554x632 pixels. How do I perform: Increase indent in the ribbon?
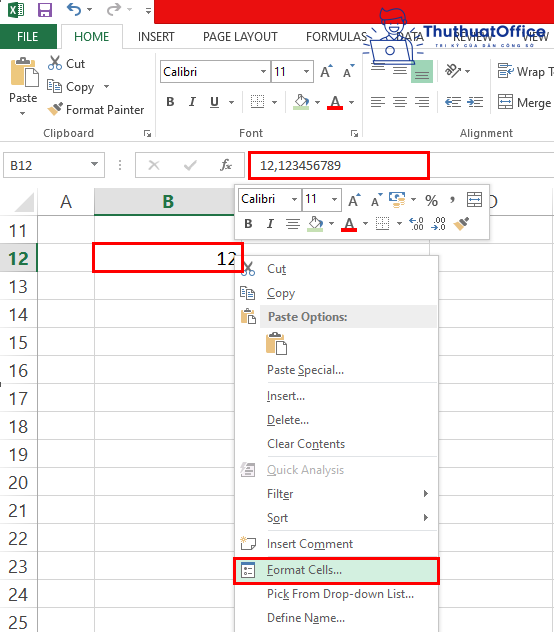[x=475, y=102]
